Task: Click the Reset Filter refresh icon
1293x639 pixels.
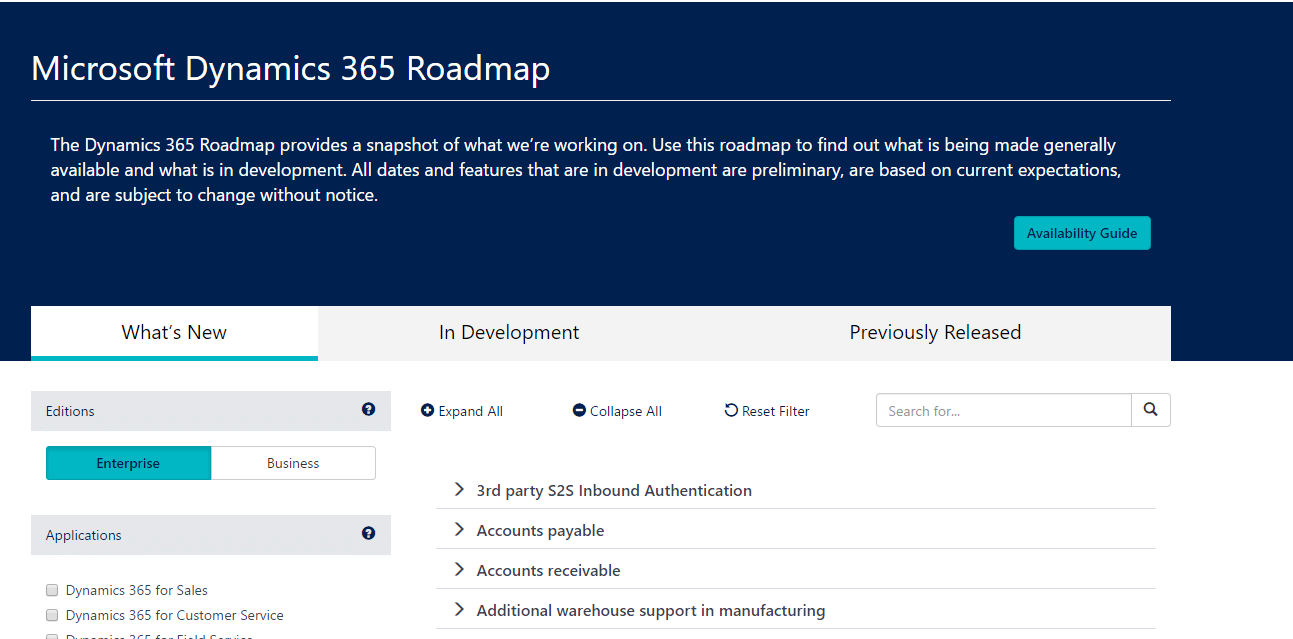Action: click(x=731, y=410)
